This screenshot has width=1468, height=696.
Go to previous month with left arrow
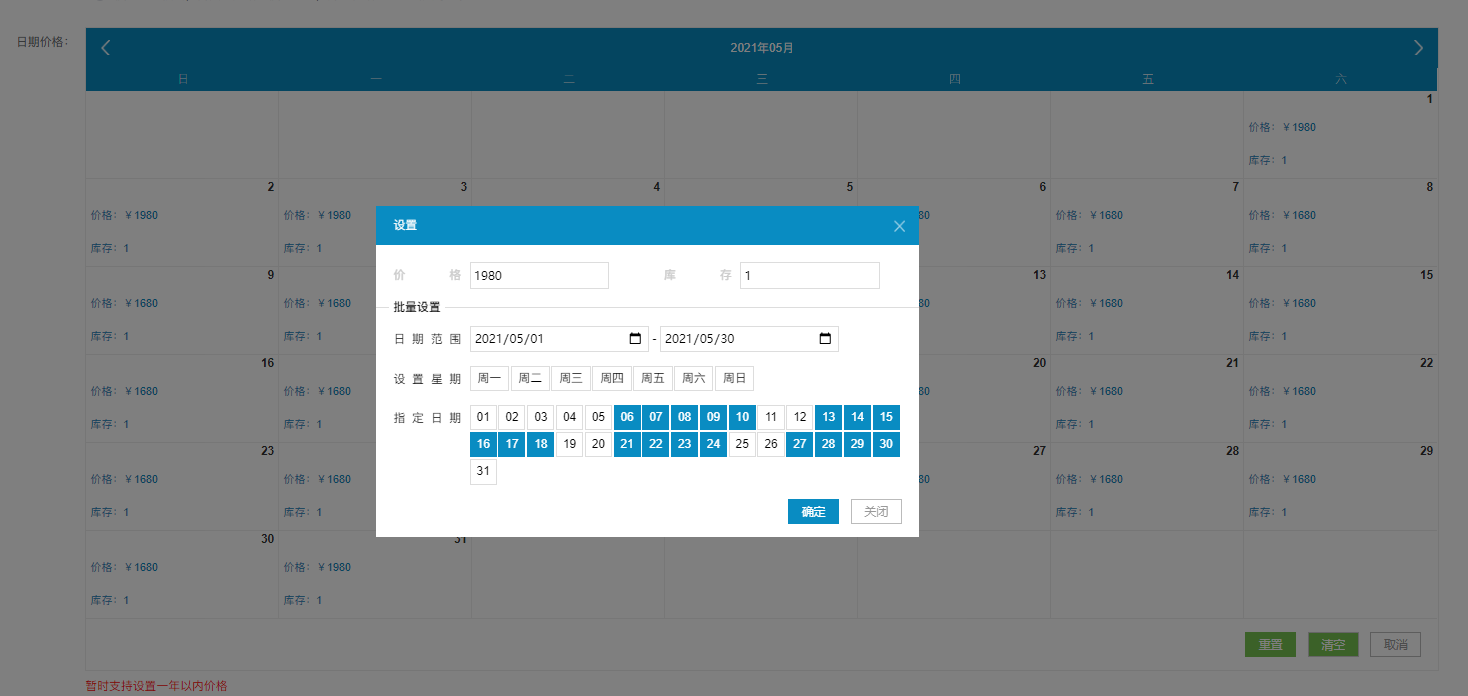click(x=106, y=48)
